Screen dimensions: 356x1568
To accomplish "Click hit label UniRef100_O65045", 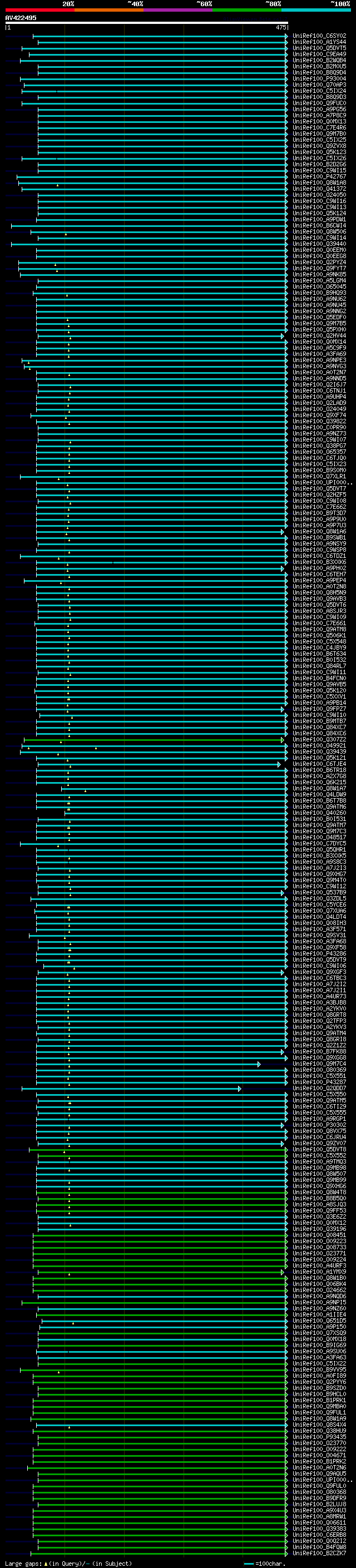I will (x=319, y=286).
